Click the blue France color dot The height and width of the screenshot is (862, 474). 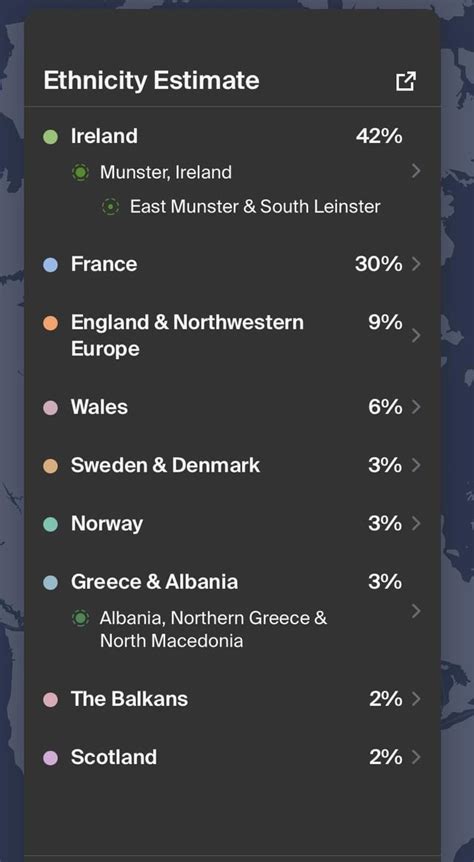point(51,265)
